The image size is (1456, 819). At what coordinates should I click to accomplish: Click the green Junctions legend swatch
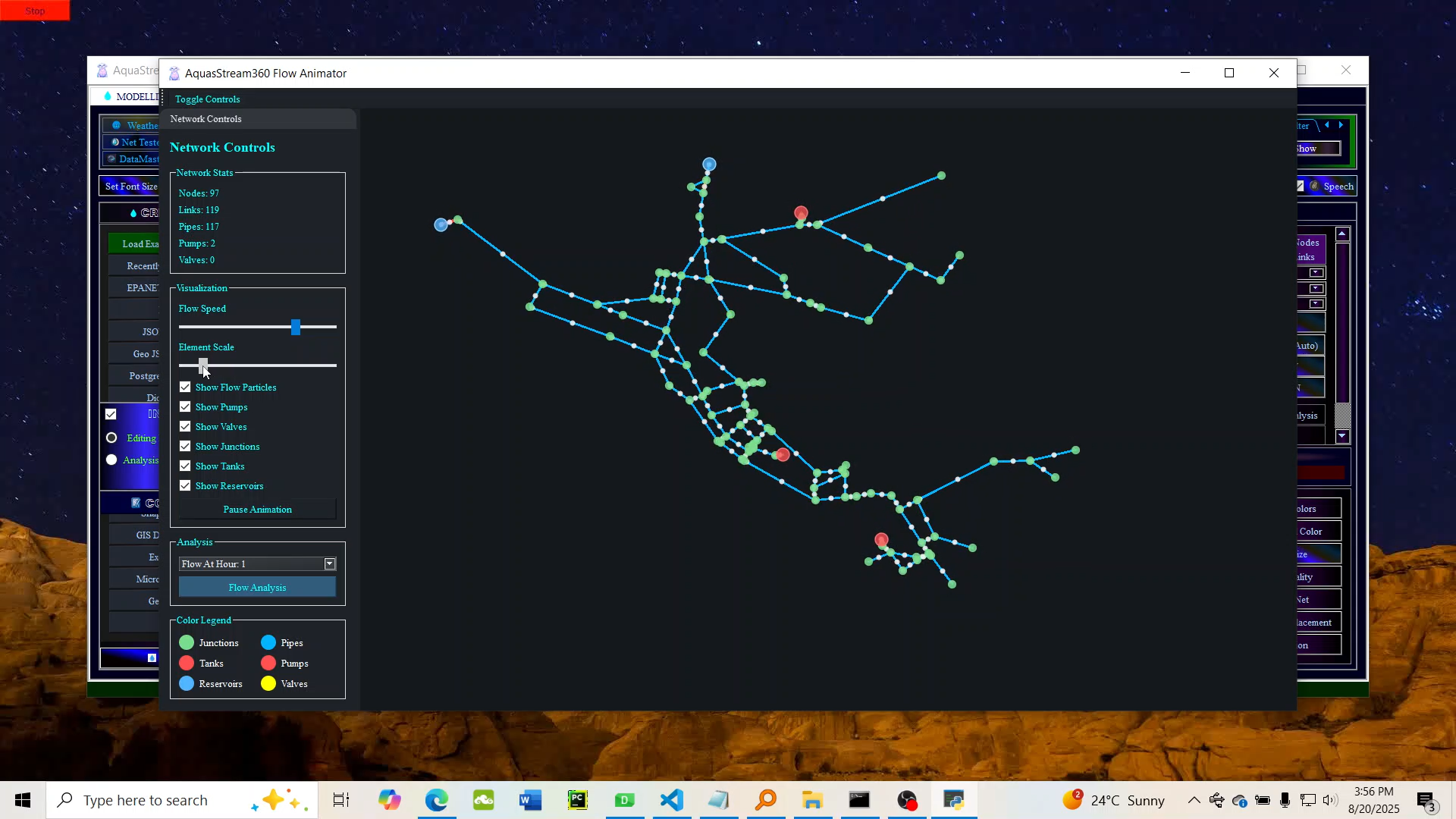coord(186,642)
